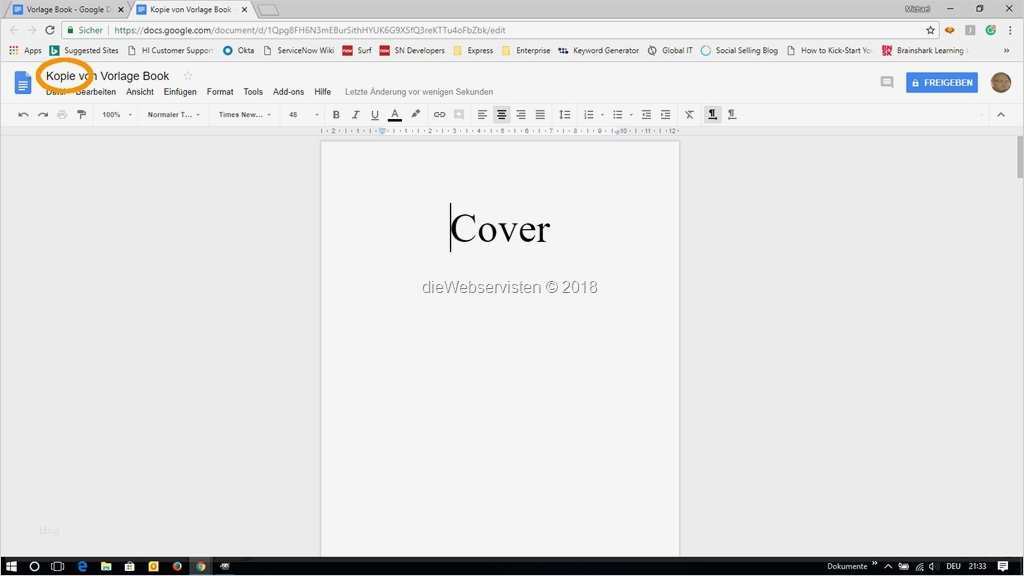Star the document with the star icon
This screenshot has width=1024, height=576.
tap(188, 76)
